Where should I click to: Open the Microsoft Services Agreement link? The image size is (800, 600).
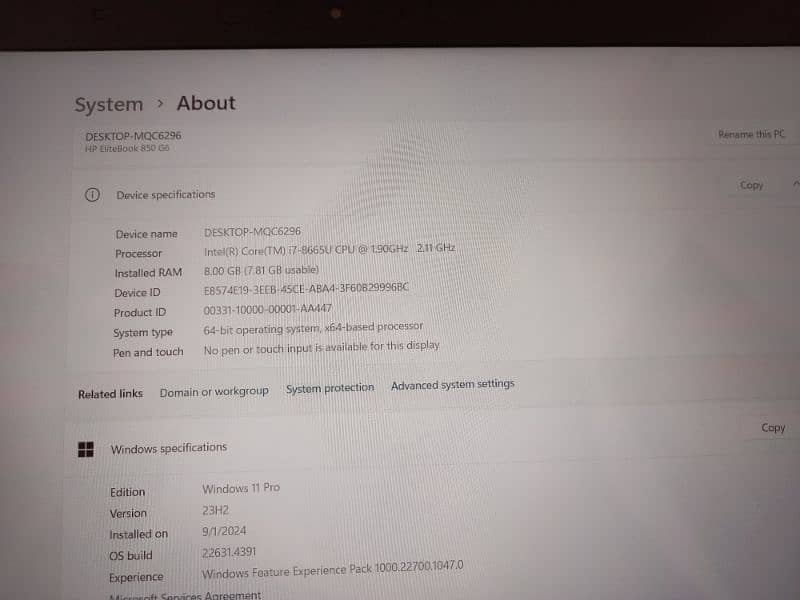point(185,595)
